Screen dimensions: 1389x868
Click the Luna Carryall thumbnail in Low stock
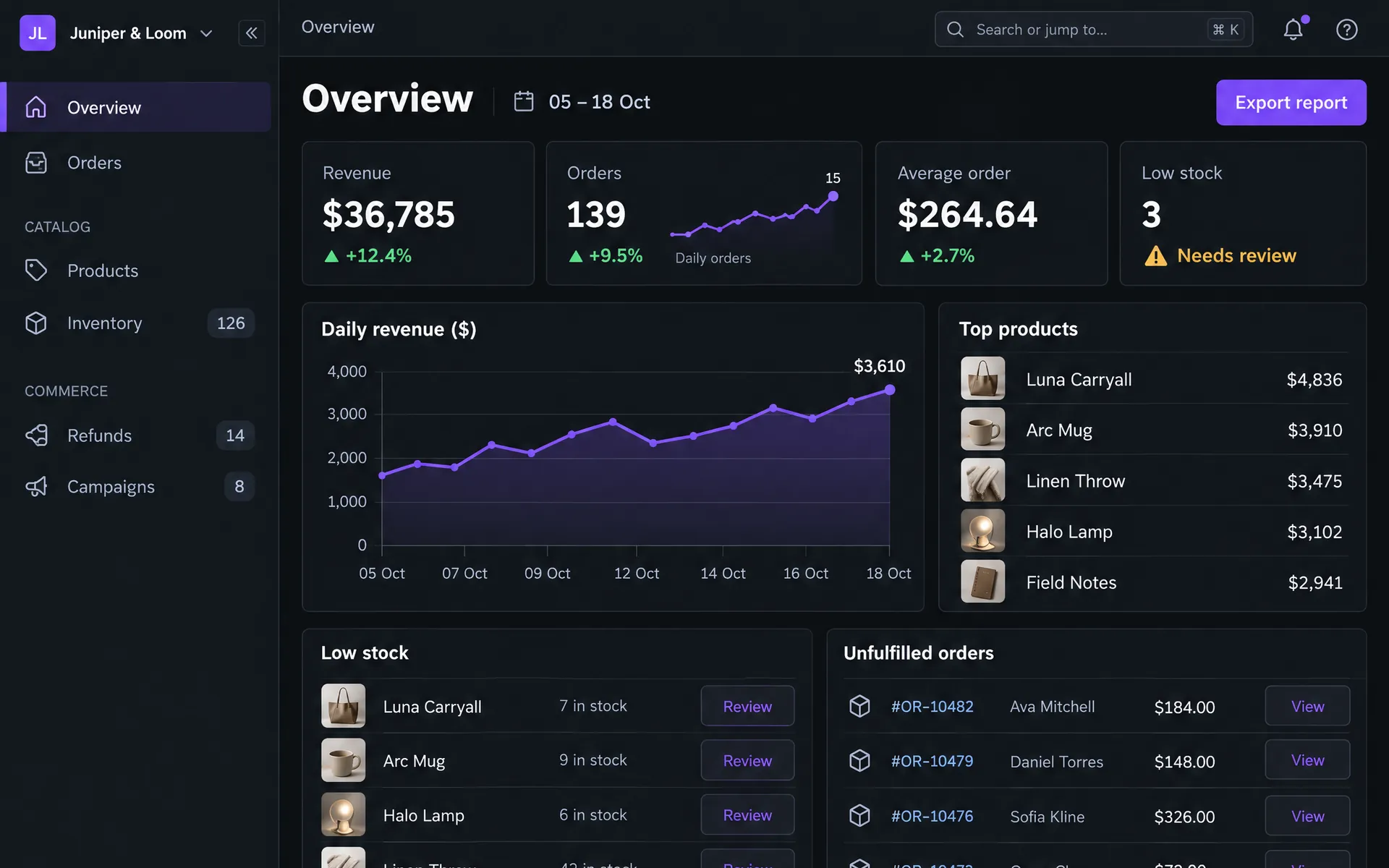(343, 706)
